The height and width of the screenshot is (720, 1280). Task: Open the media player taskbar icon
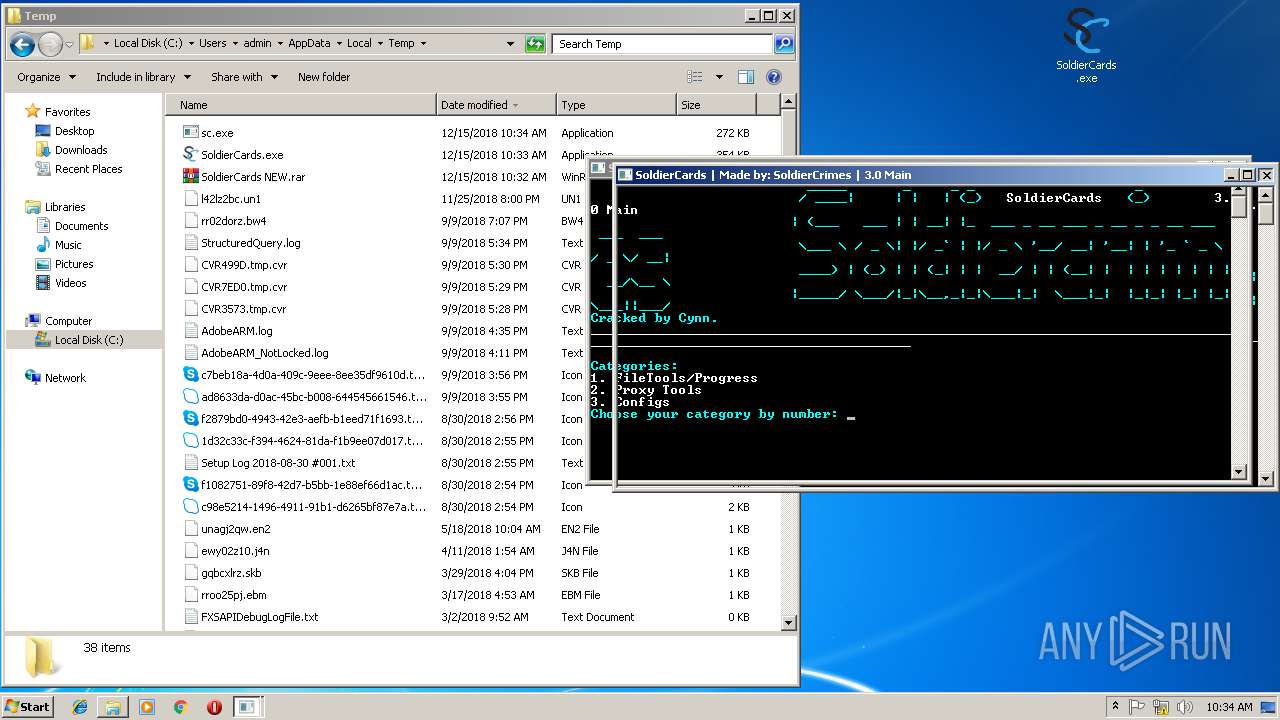tap(147, 707)
